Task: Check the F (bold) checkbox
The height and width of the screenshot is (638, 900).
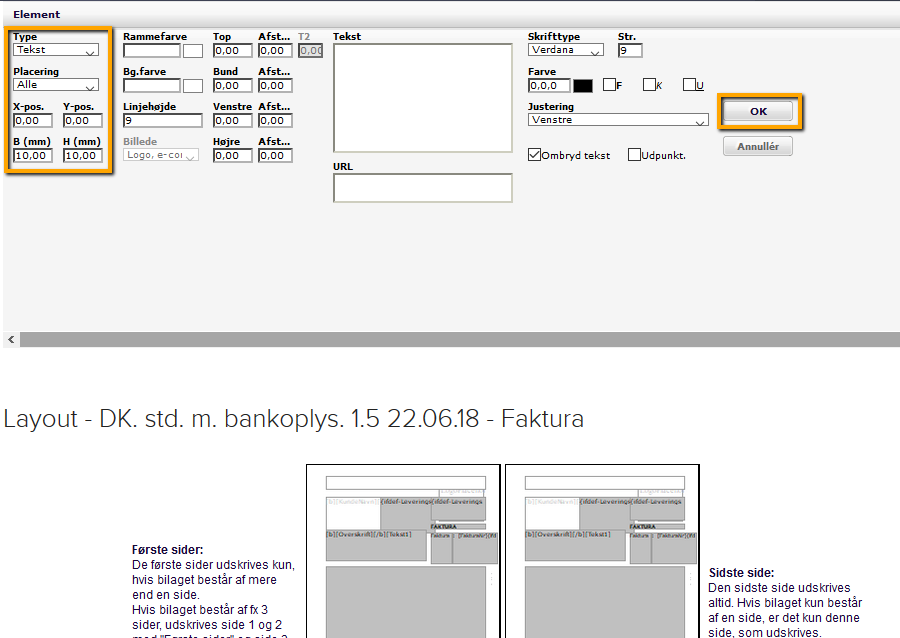Action: pyautogui.click(x=609, y=85)
